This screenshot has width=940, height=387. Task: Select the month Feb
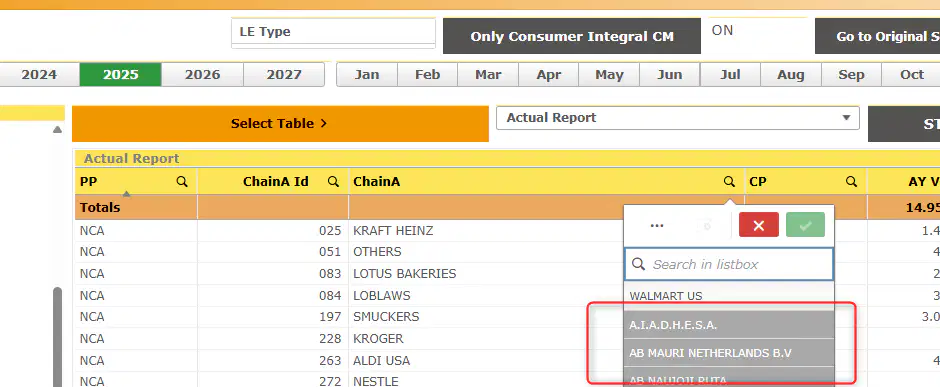427,74
